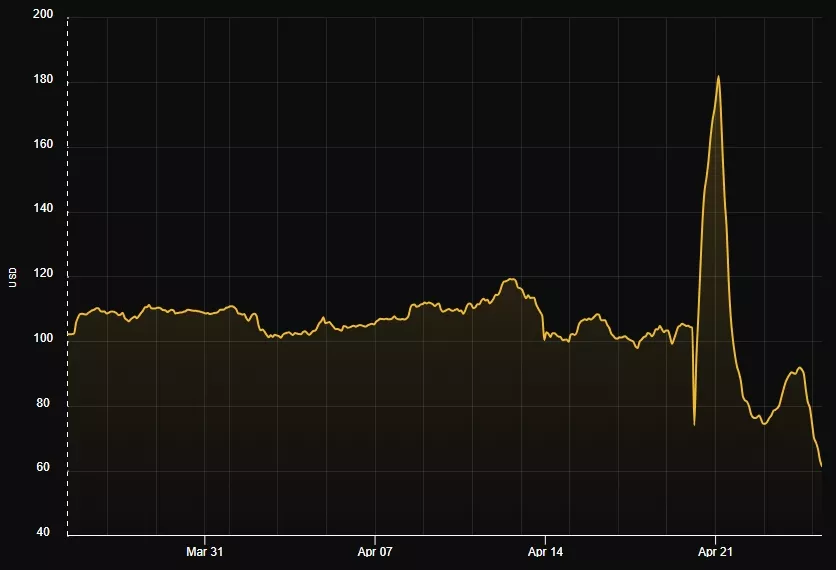Click the sharp dip just before the big spike

click(x=694, y=424)
